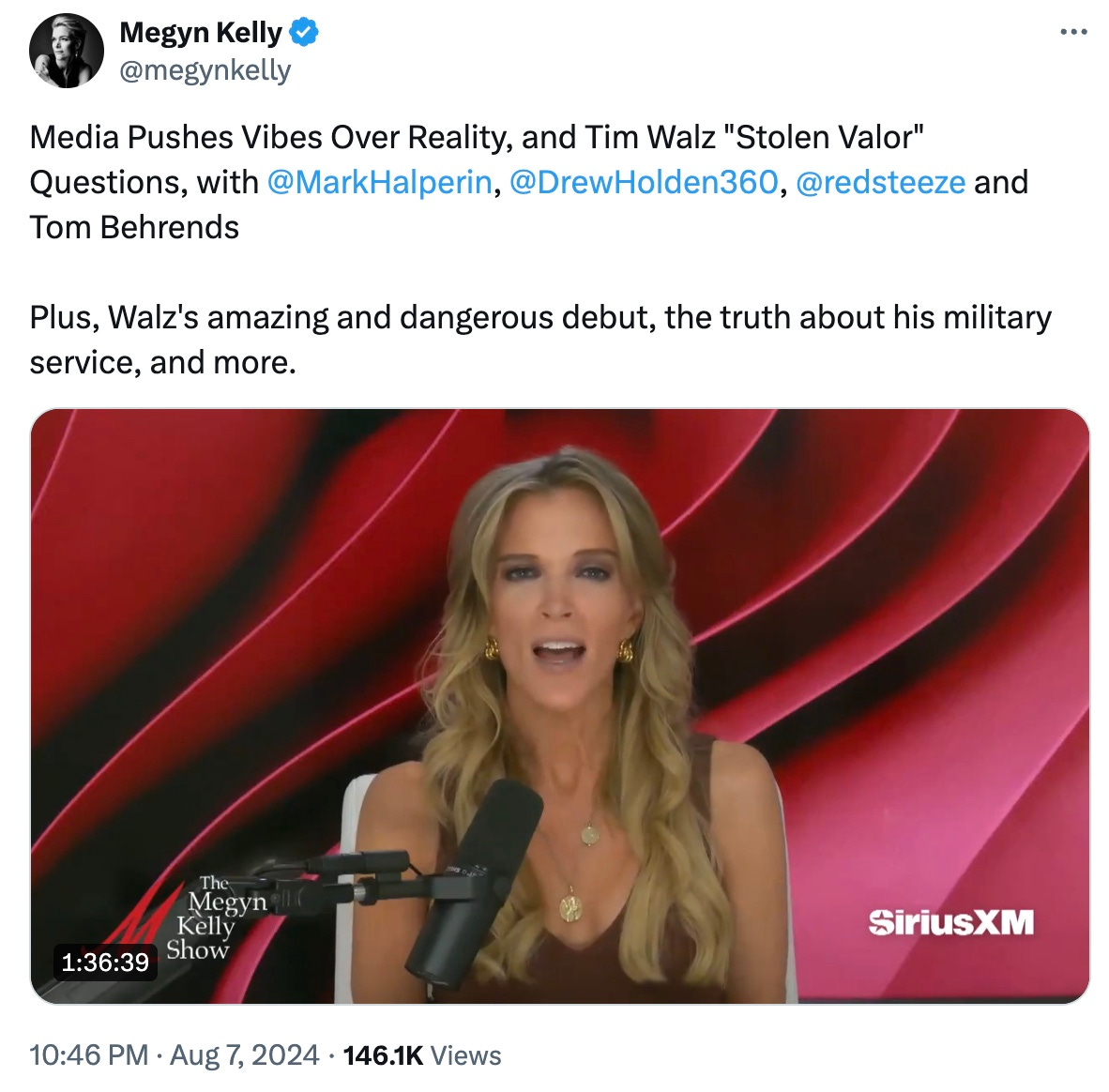The image size is (1109, 1092).
Task: Visit the @redsteeze mention
Action: coord(881,183)
